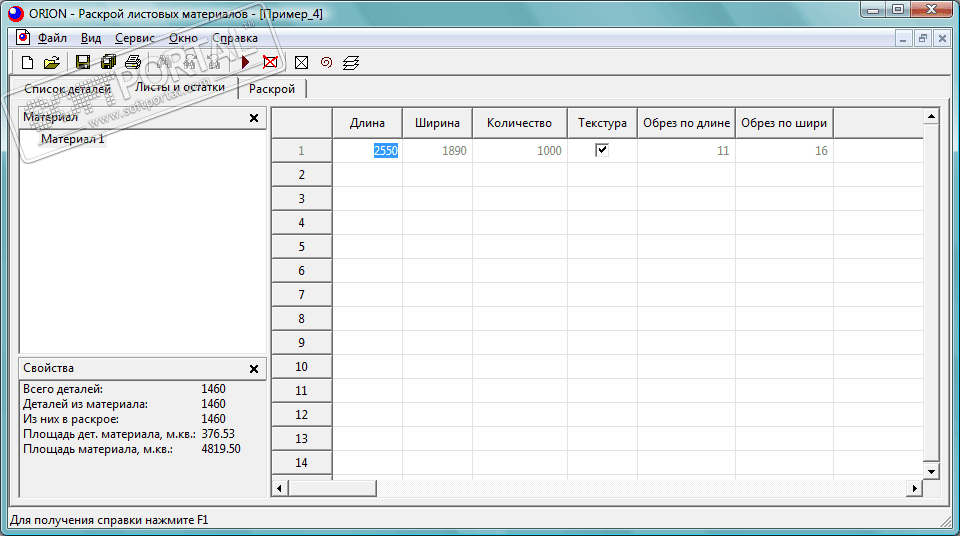The image size is (960, 536).
Task: Click the horizontal scrollbar left arrow
Action: (x=280, y=488)
